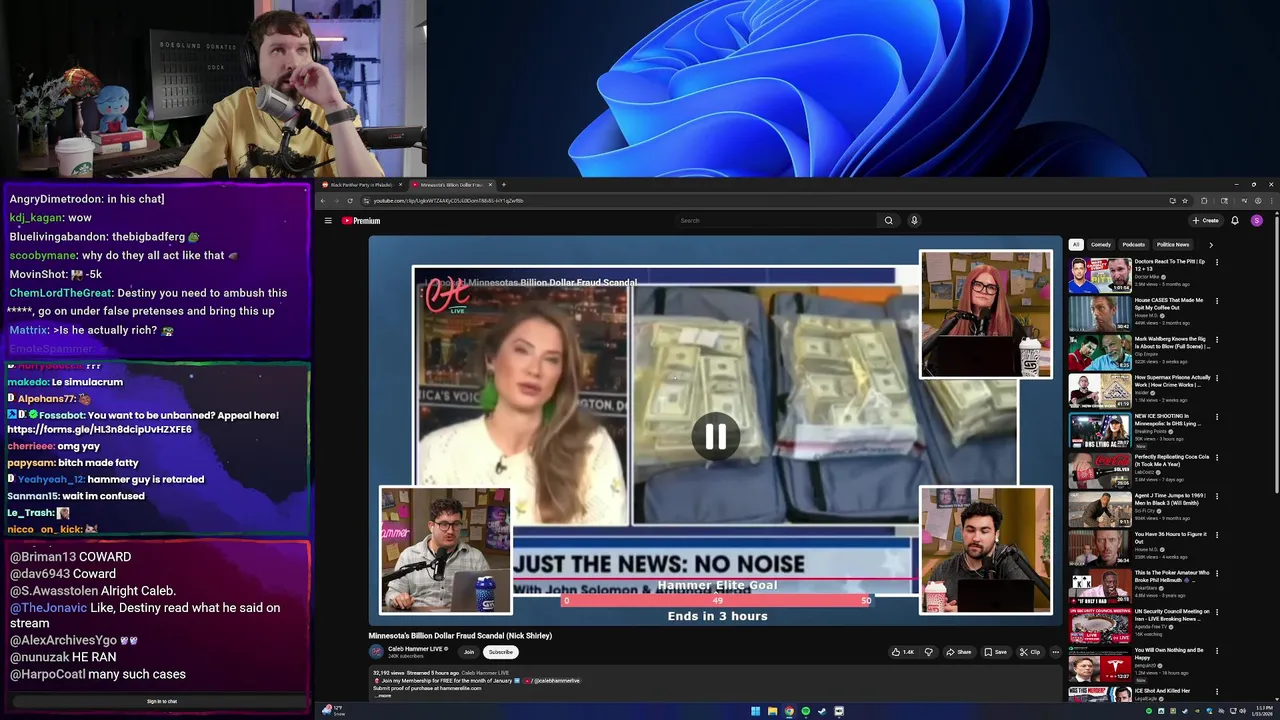Open the Fossabot forms.gle appeal link
The height and width of the screenshot is (720, 1280).
point(99,430)
